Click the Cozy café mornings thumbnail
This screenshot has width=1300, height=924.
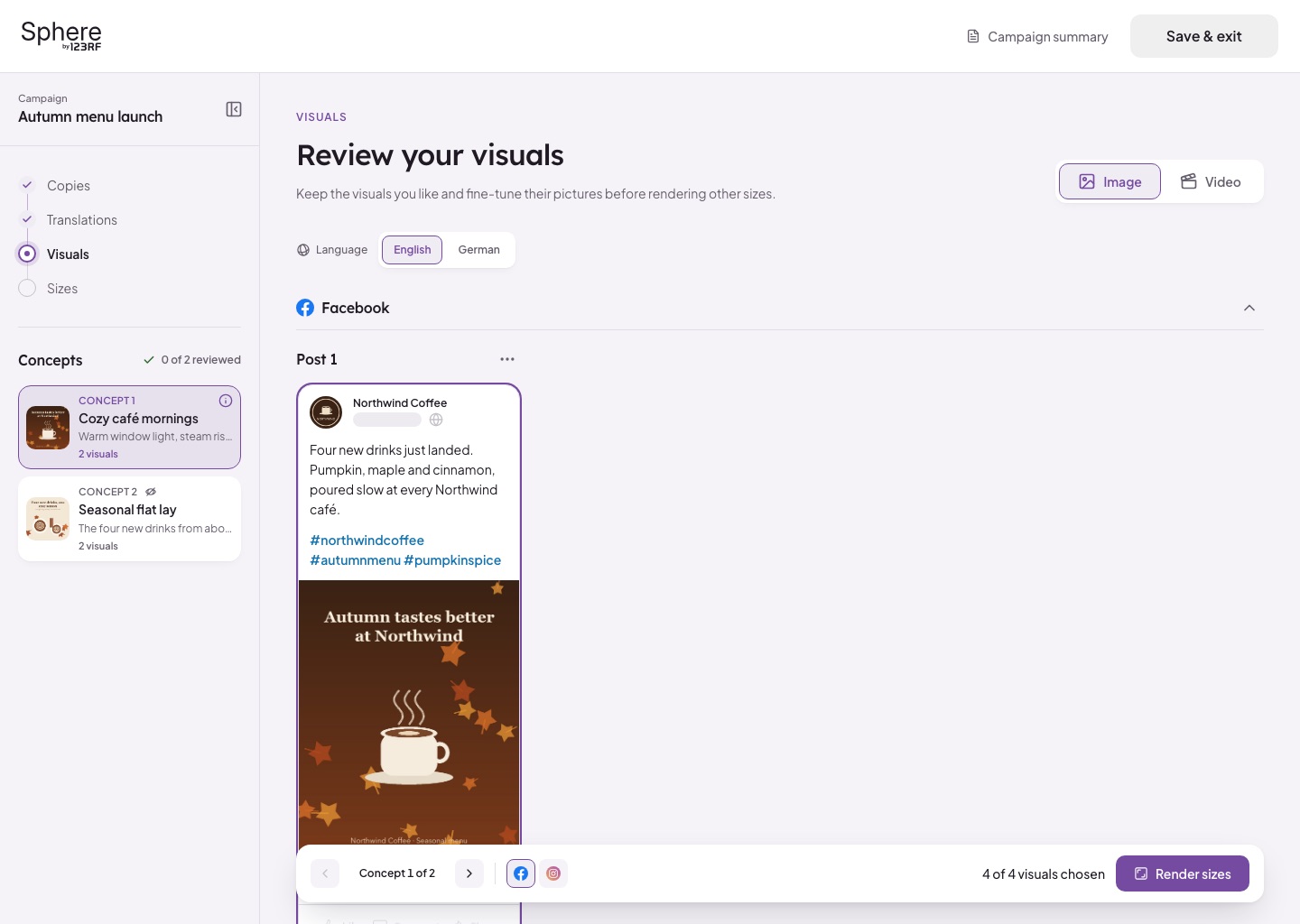point(48,428)
